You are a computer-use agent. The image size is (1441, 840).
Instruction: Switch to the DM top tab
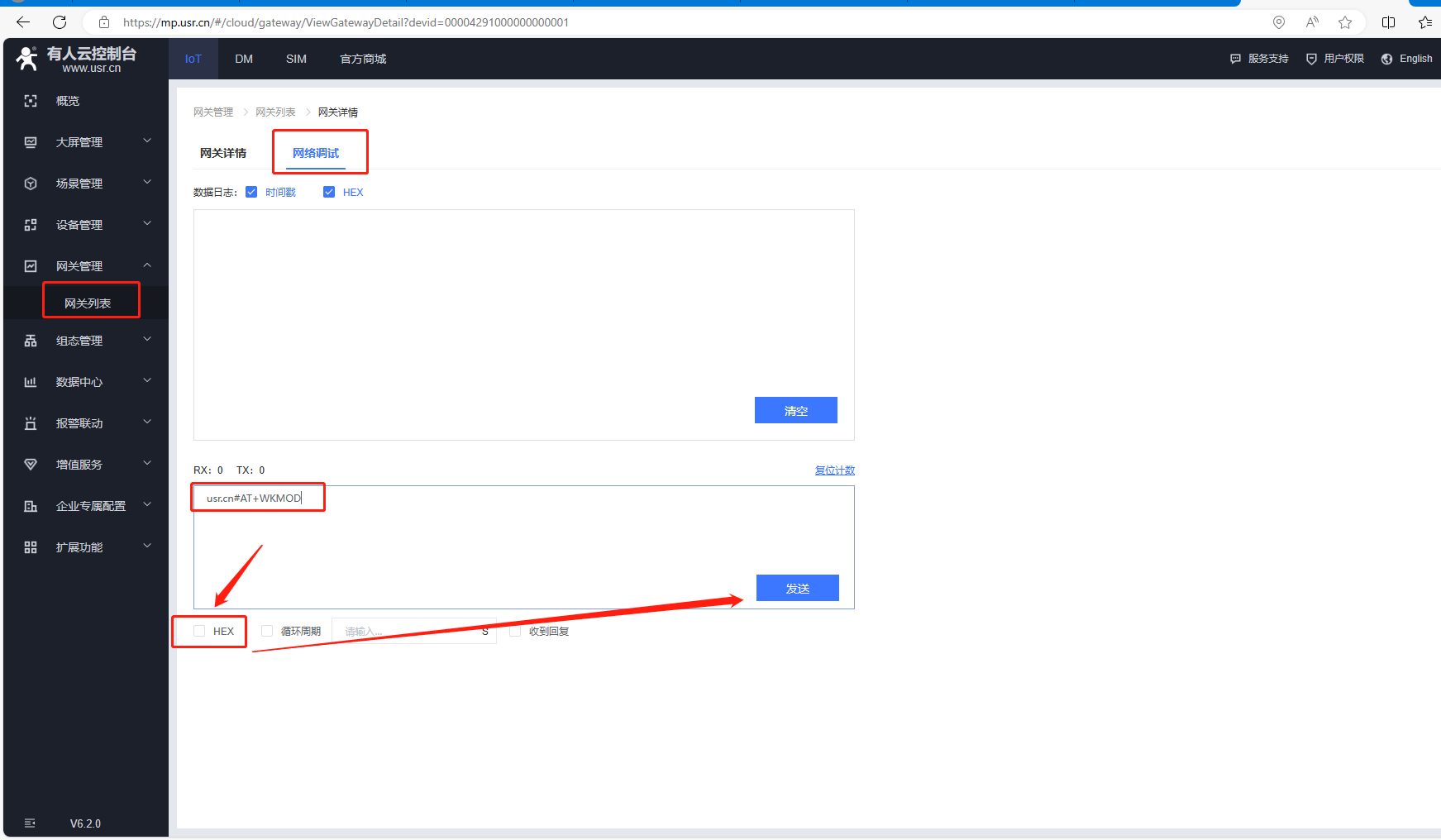tap(244, 59)
